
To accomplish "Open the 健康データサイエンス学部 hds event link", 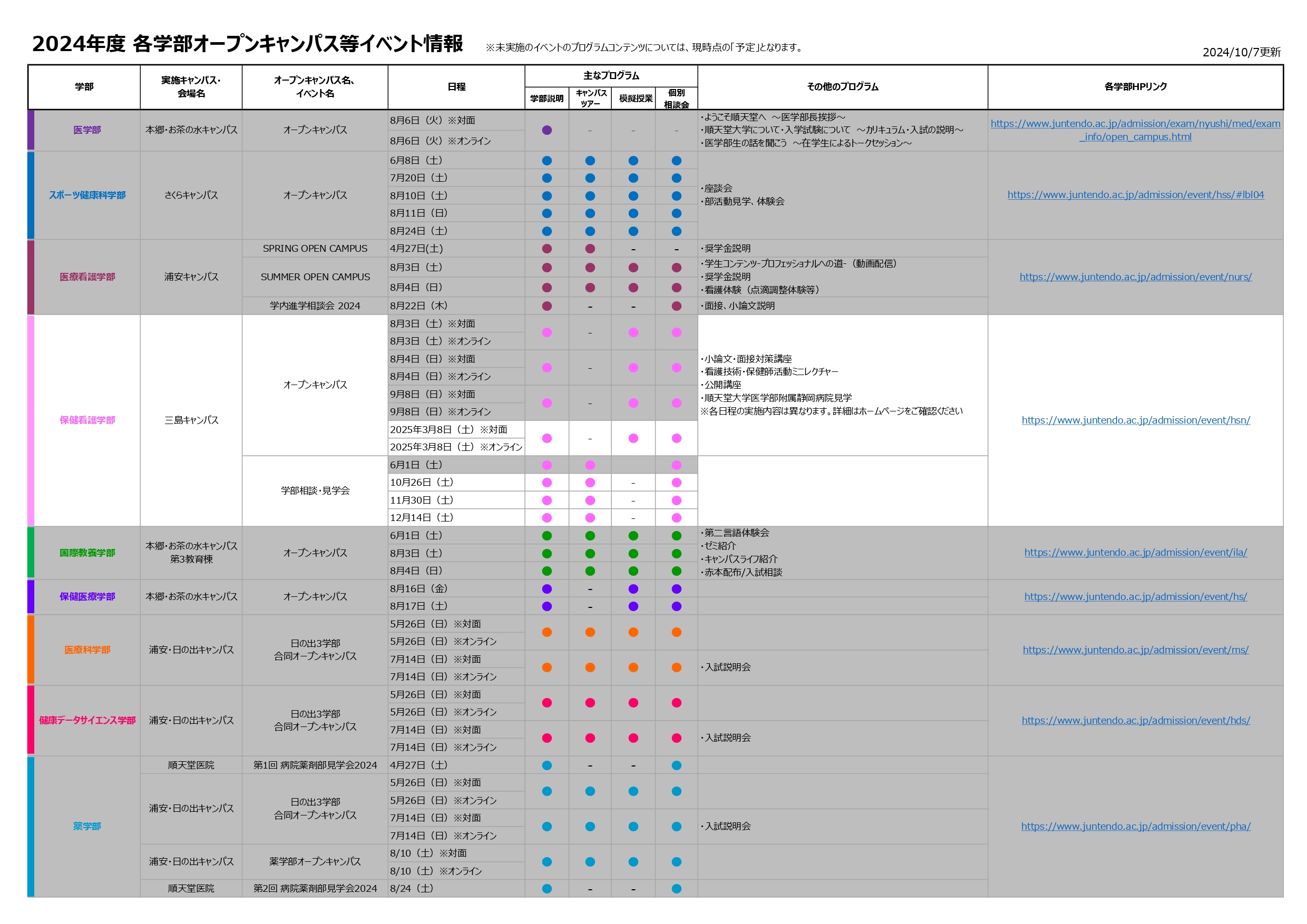I will (x=1135, y=720).
